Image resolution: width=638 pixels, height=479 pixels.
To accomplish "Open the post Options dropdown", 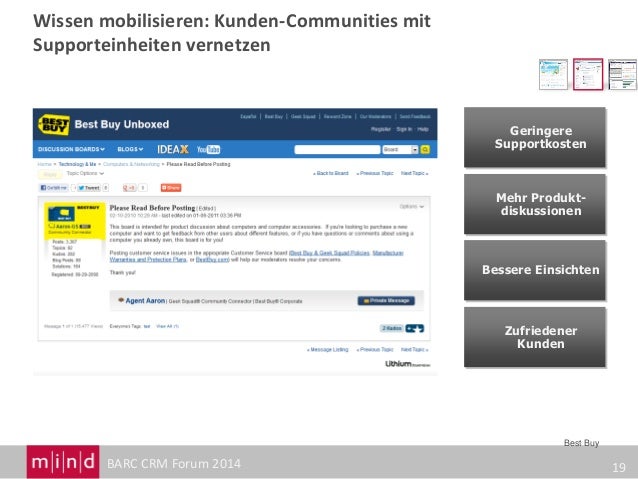I will pos(412,207).
